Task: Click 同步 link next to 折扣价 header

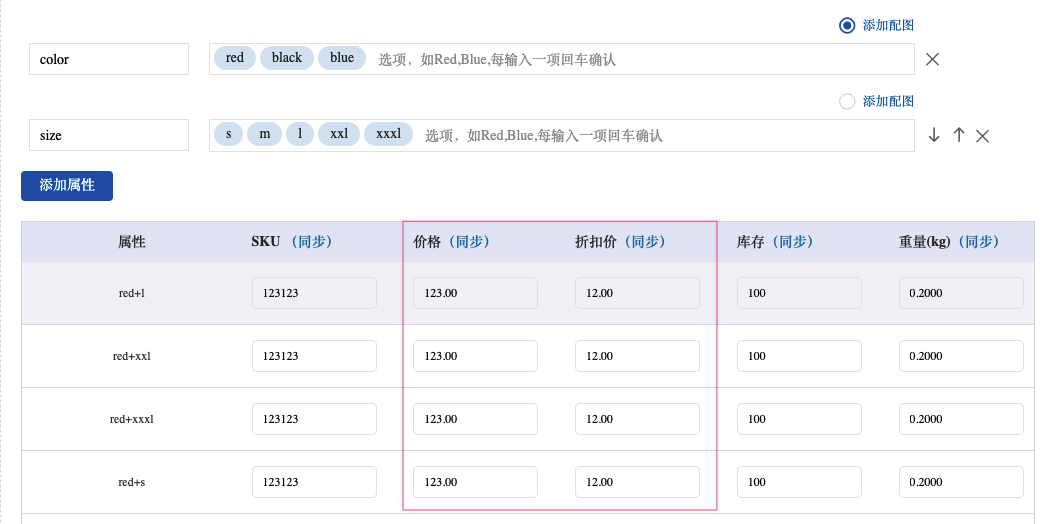Action: 644,242
